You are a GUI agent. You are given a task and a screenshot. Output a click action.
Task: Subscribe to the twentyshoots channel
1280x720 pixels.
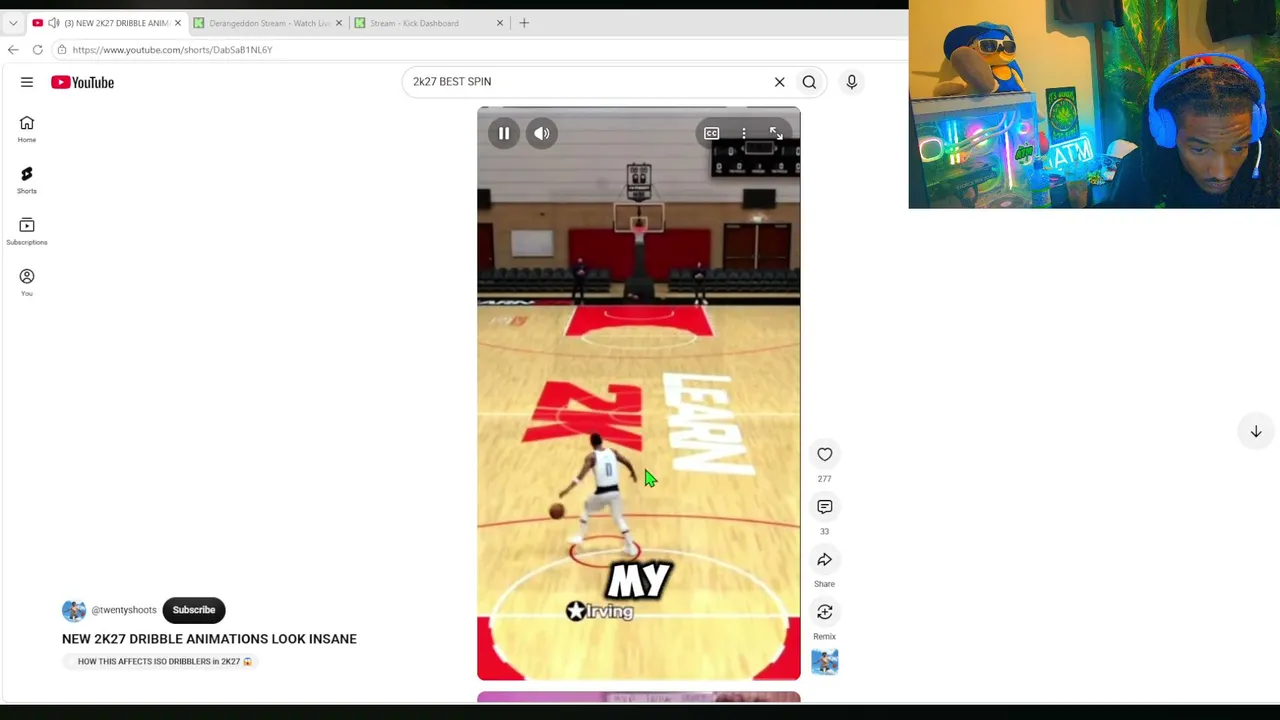click(194, 610)
